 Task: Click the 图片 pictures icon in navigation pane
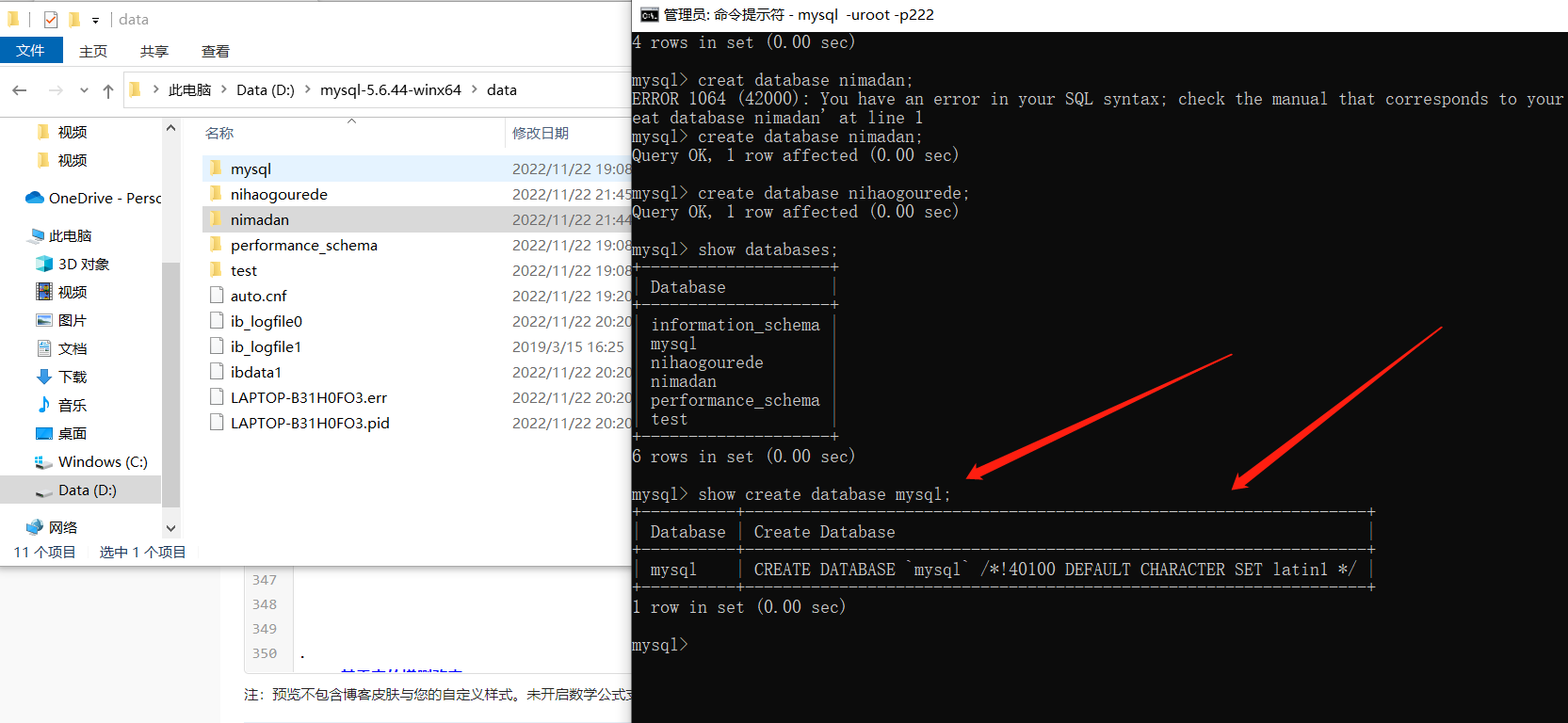pos(44,320)
